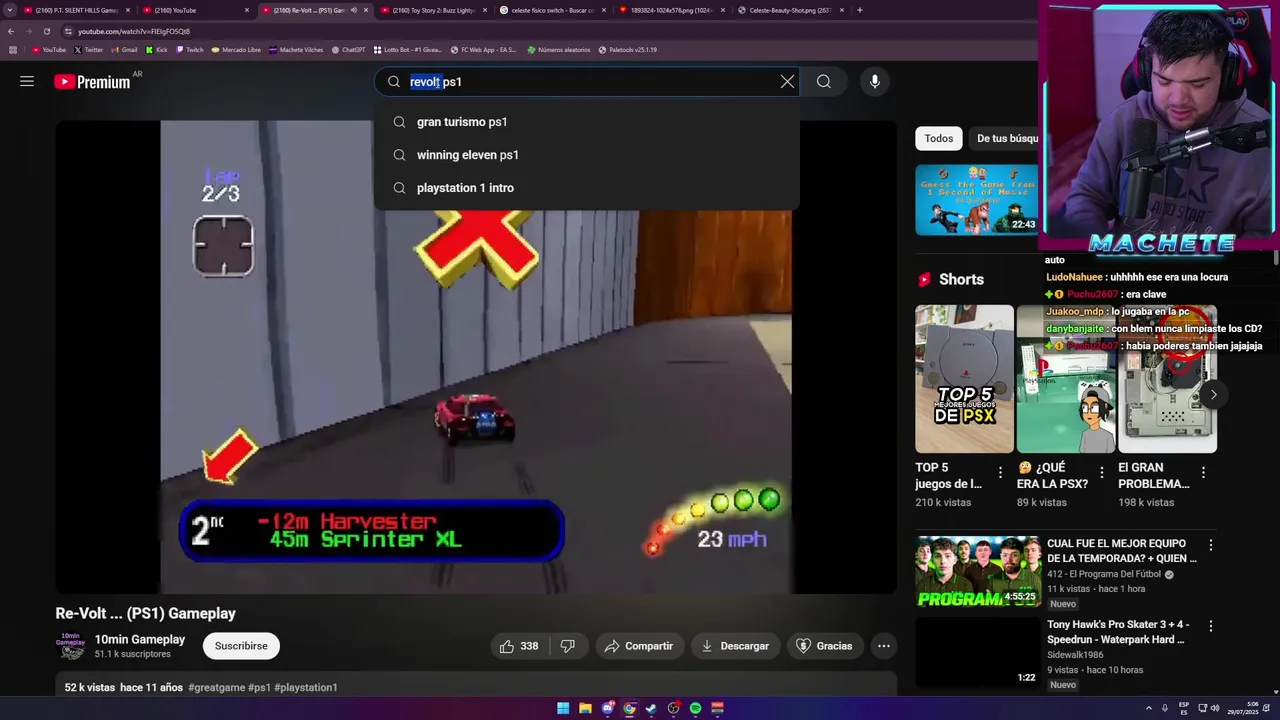The image size is (1280, 720).
Task: Click the #playstation1 hashtag link
Action: [306, 687]
